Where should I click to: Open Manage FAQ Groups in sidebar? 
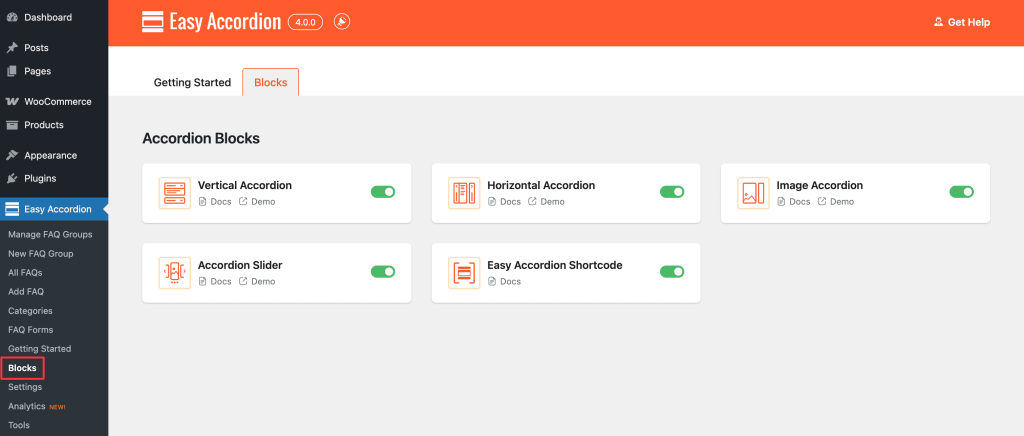[50, 234]
